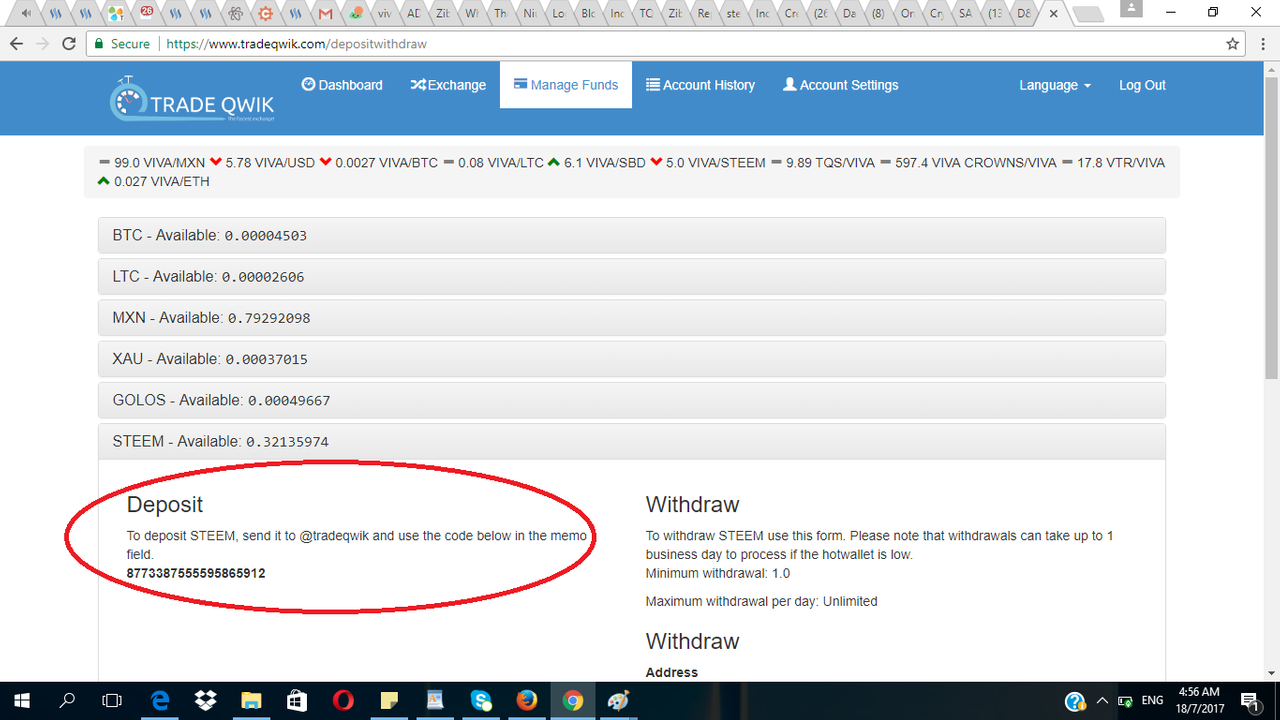The width and height of the screenshot is (1280, 720).
Task: Open a new browser tab
Action: [x=1088, y=14]
